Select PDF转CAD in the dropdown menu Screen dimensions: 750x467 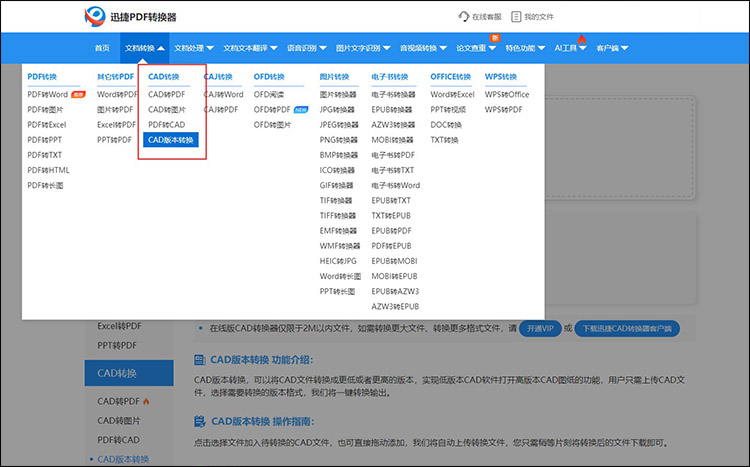(x=166, y=124)
